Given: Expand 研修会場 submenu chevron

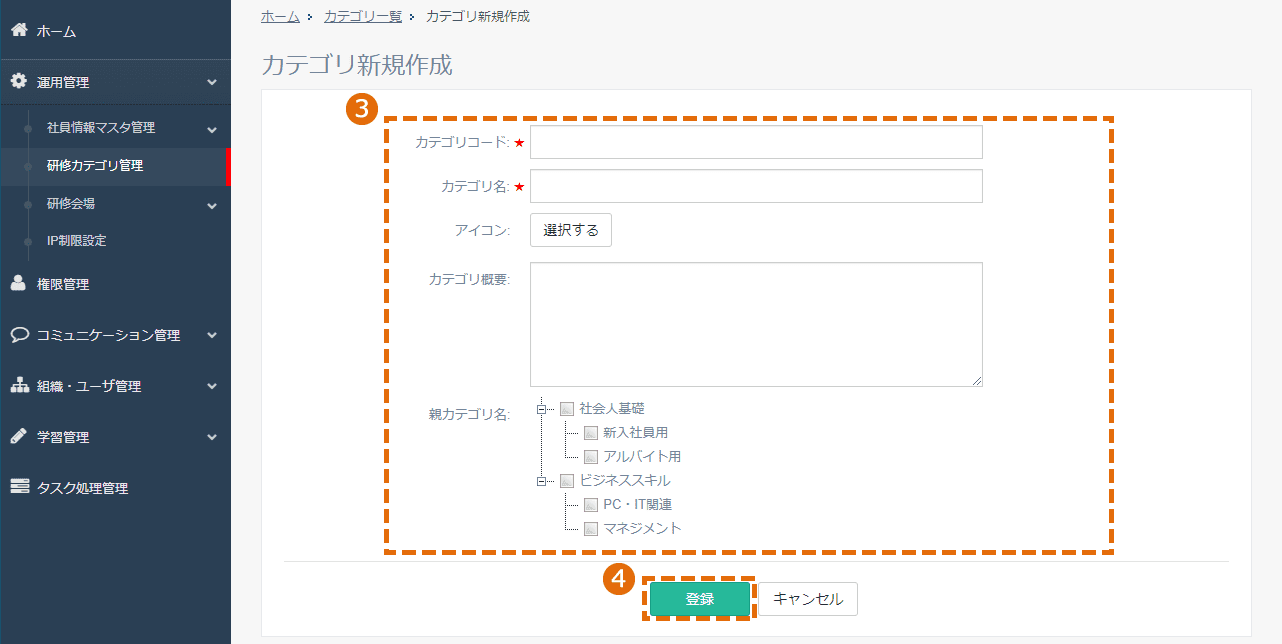Looking at the screenshot, I should (212, 205).
